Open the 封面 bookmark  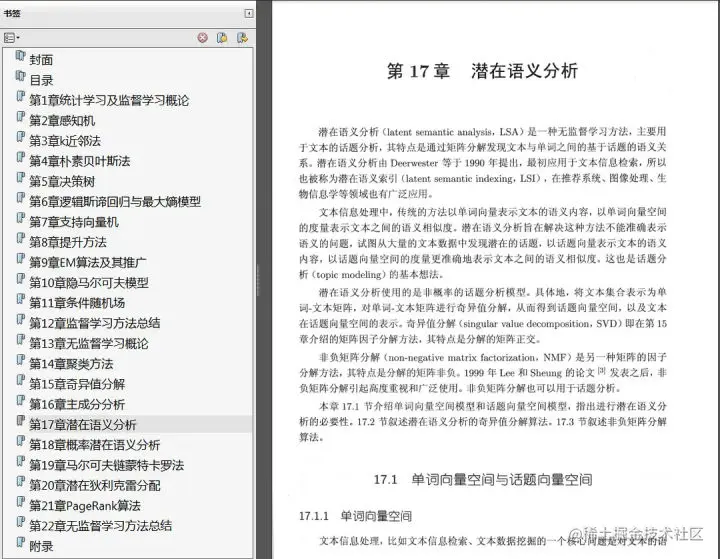click(41, 60)
